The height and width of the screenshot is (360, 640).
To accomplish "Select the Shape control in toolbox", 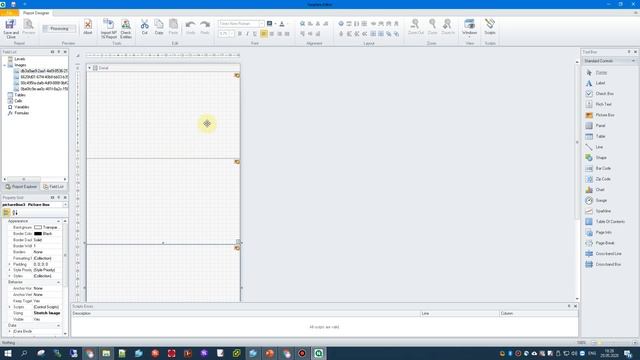I will [600, 158].
